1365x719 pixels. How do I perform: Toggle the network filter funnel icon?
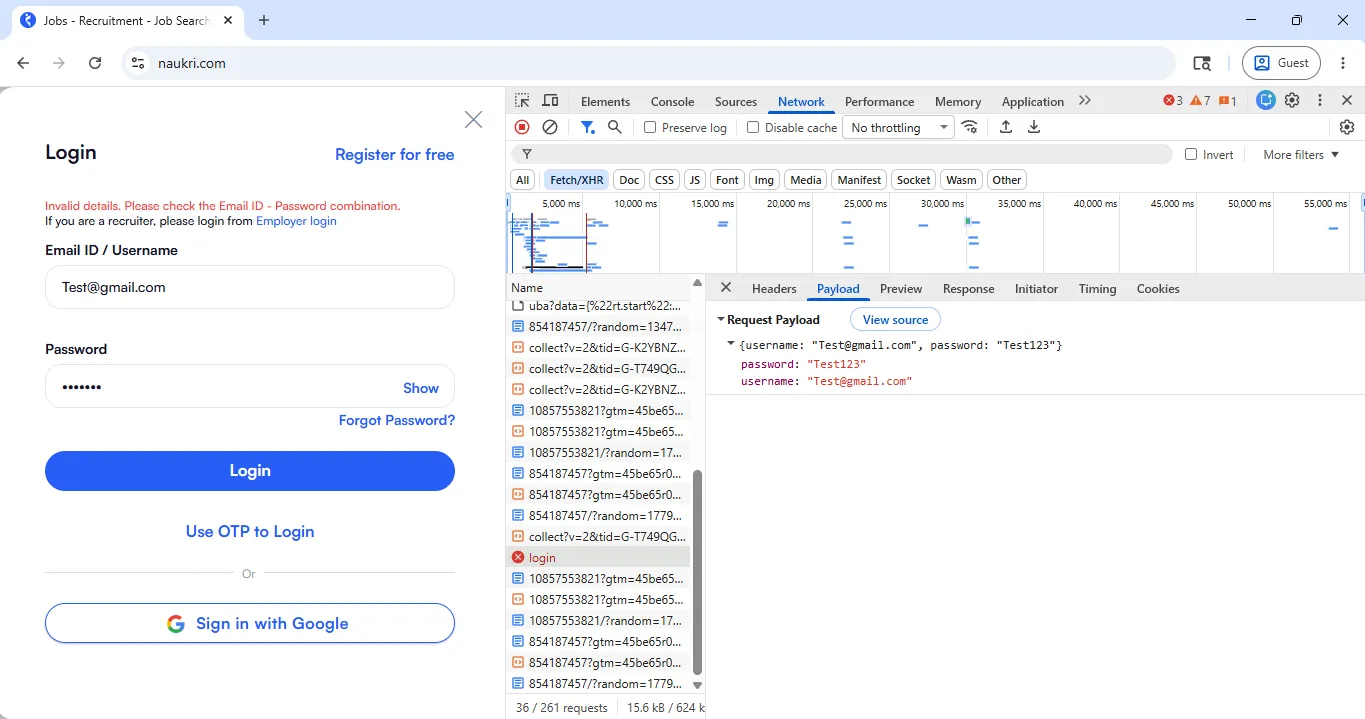click(x=588, y=127)
